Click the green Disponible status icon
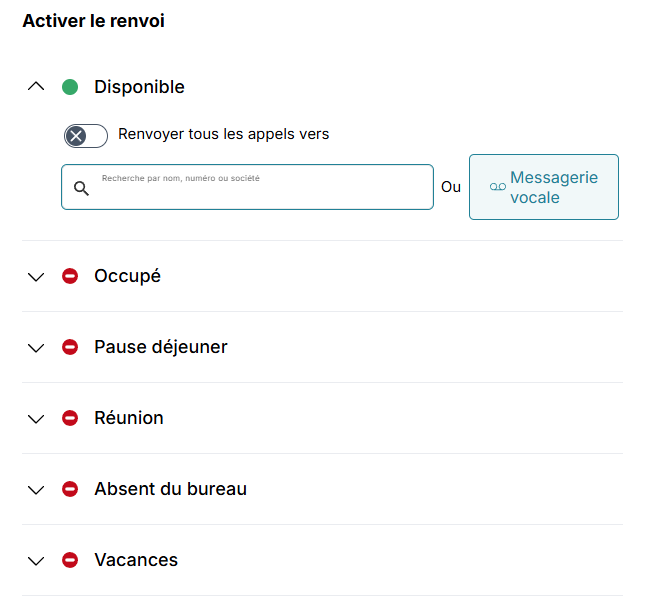The image size is (665, 614). 70,87
